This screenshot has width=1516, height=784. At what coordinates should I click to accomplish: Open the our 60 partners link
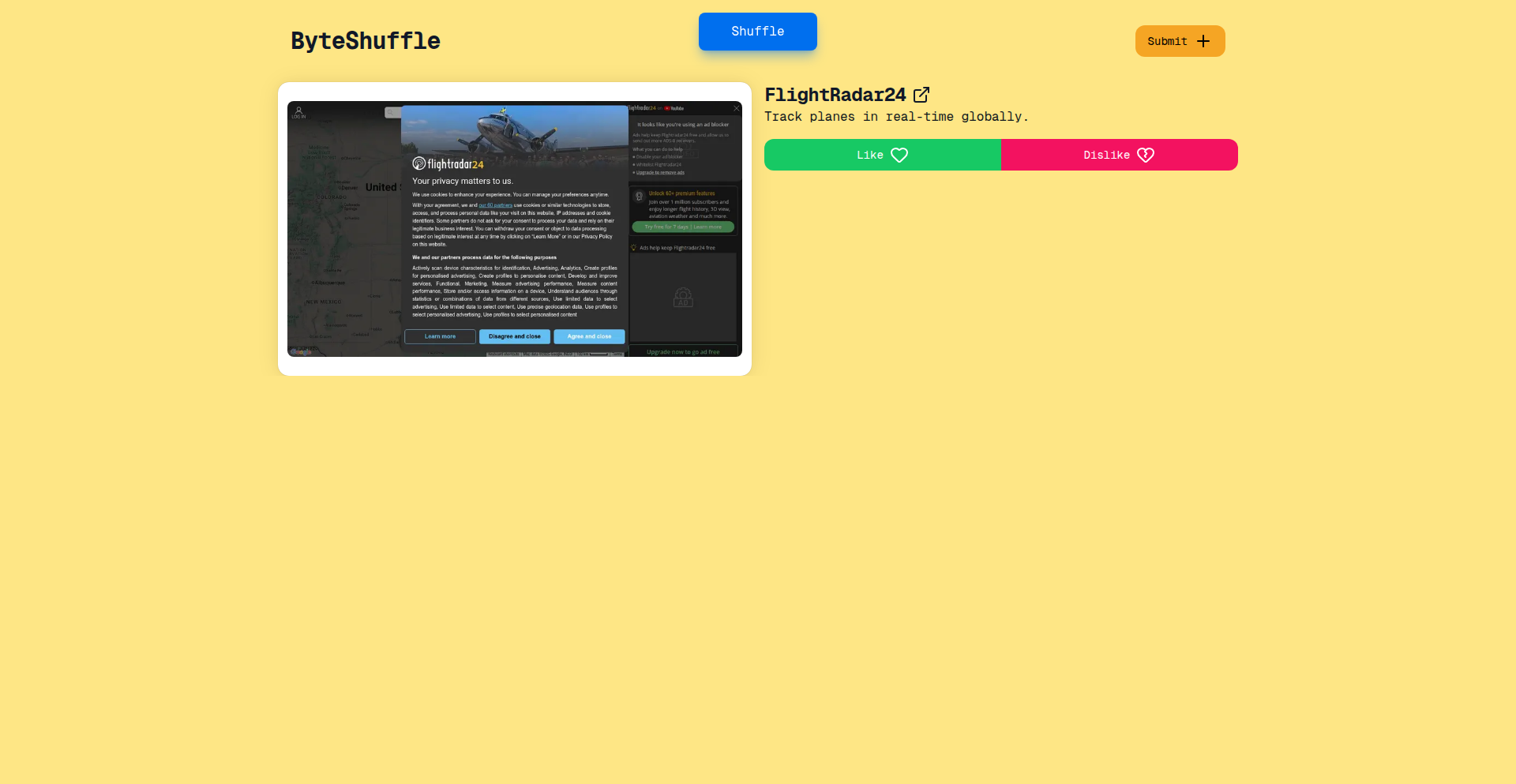pos(495,204)
